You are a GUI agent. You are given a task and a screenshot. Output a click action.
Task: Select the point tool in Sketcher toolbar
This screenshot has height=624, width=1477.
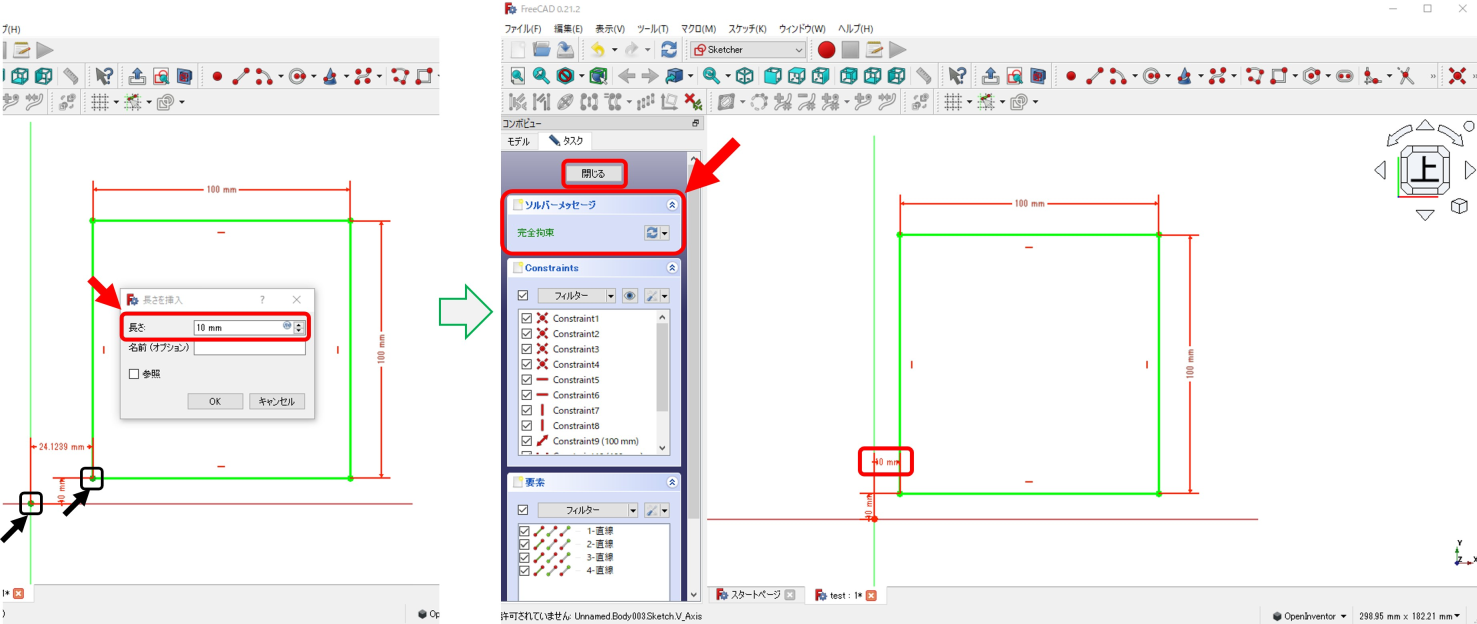pos(1070,76)
